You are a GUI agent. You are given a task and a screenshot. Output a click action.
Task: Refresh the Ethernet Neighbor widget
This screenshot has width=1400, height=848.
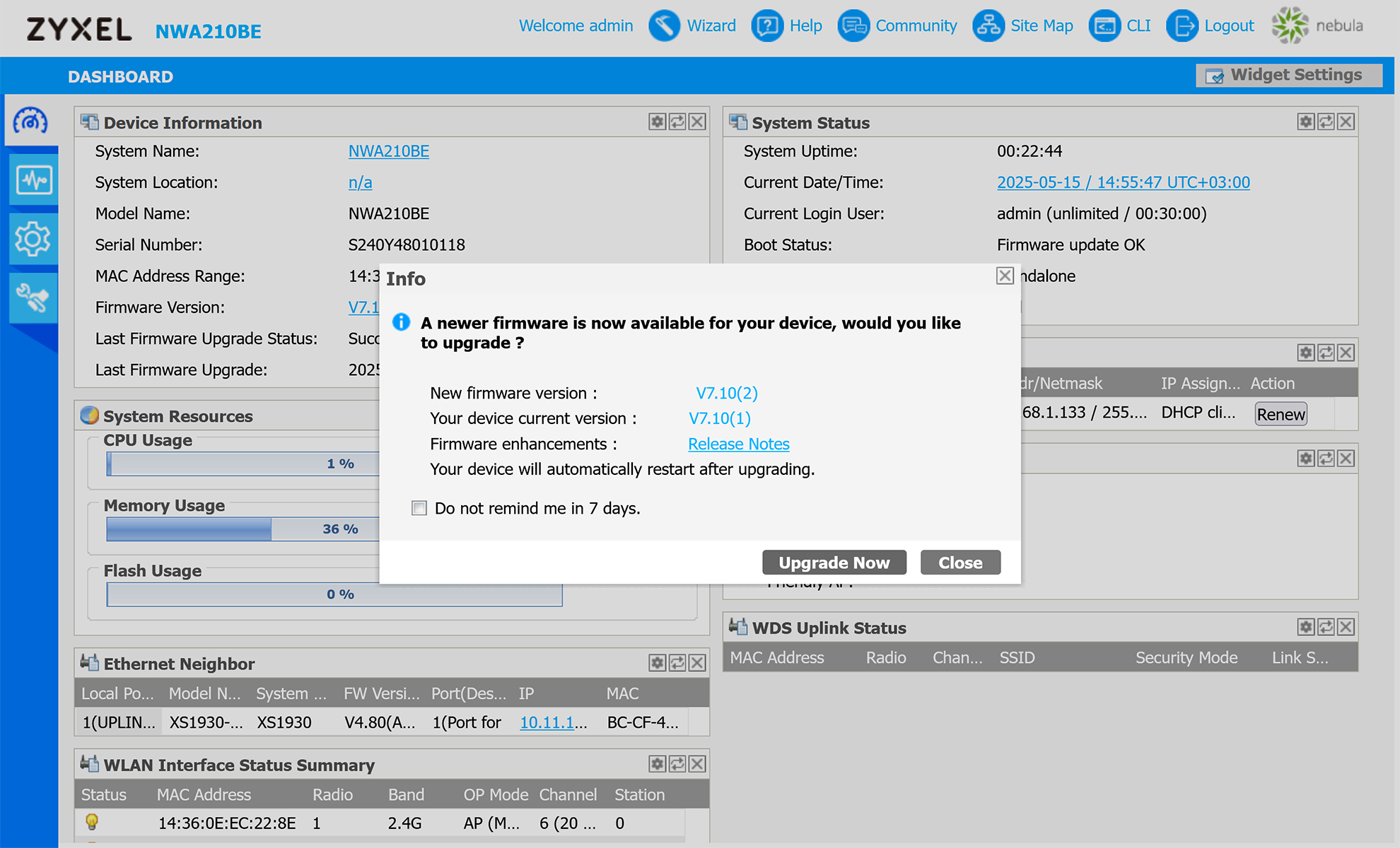(x=677, y=662)
